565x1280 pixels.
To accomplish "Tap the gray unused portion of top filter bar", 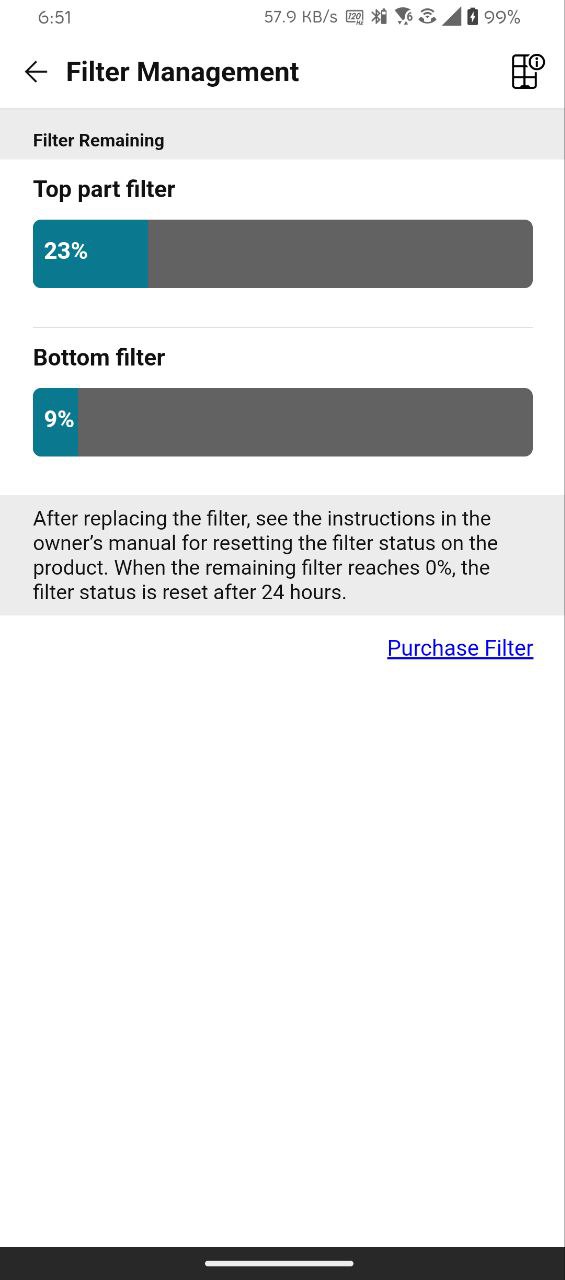I will coord(340,254).
